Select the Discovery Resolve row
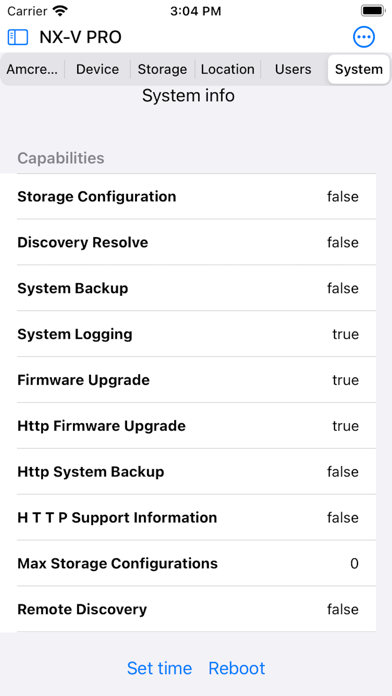The height and width of the screenshot is (696, 392). coord(196,242)
